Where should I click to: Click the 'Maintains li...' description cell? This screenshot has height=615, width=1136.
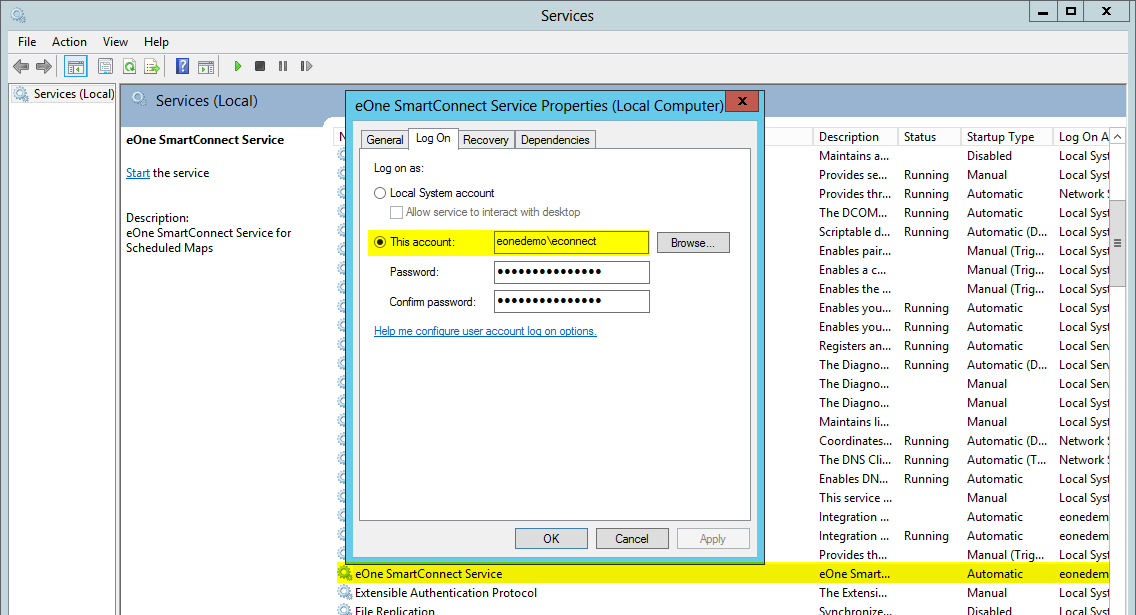[x=853, y=422]
